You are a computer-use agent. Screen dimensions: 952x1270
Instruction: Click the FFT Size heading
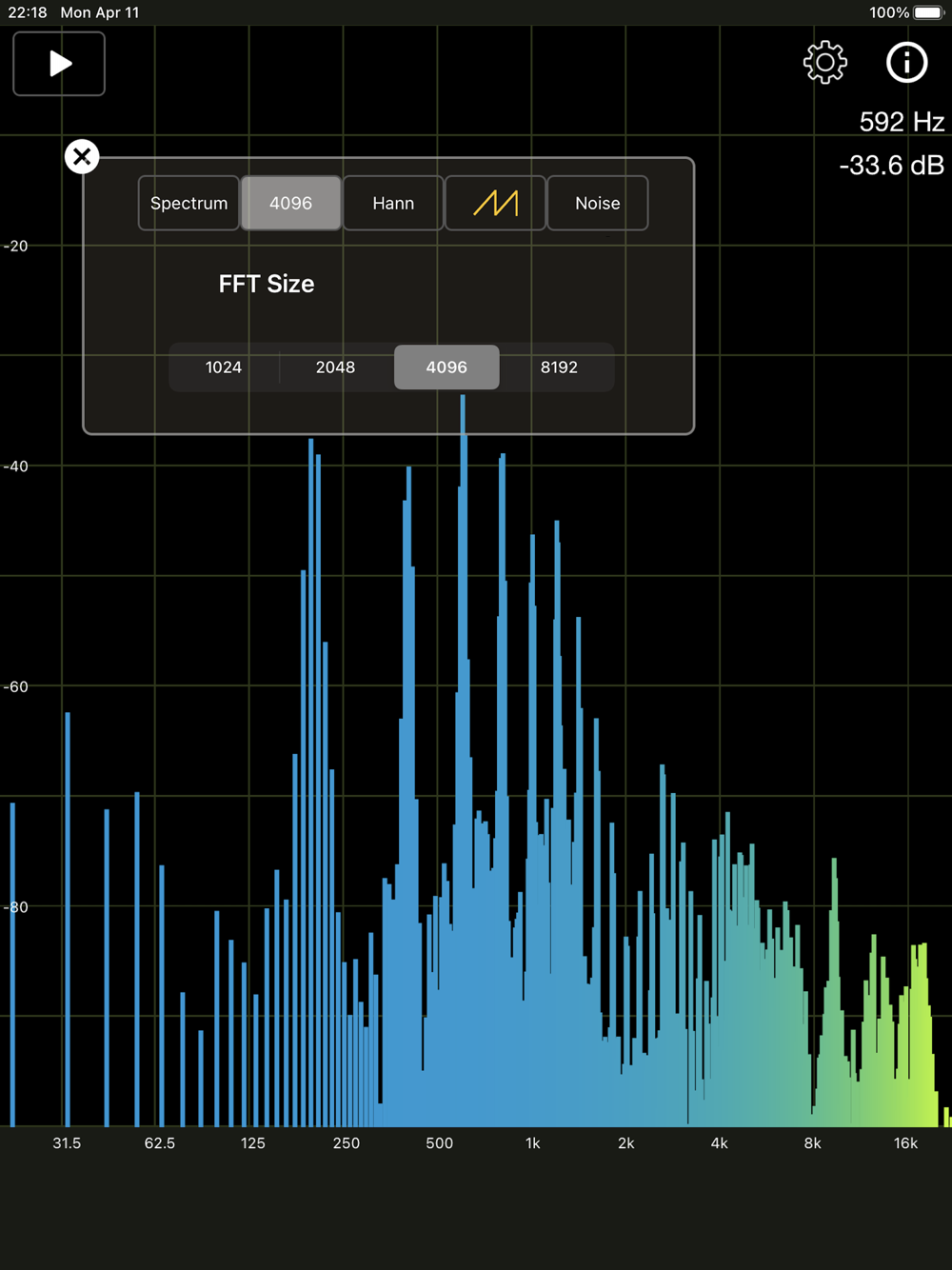(267, 284)
